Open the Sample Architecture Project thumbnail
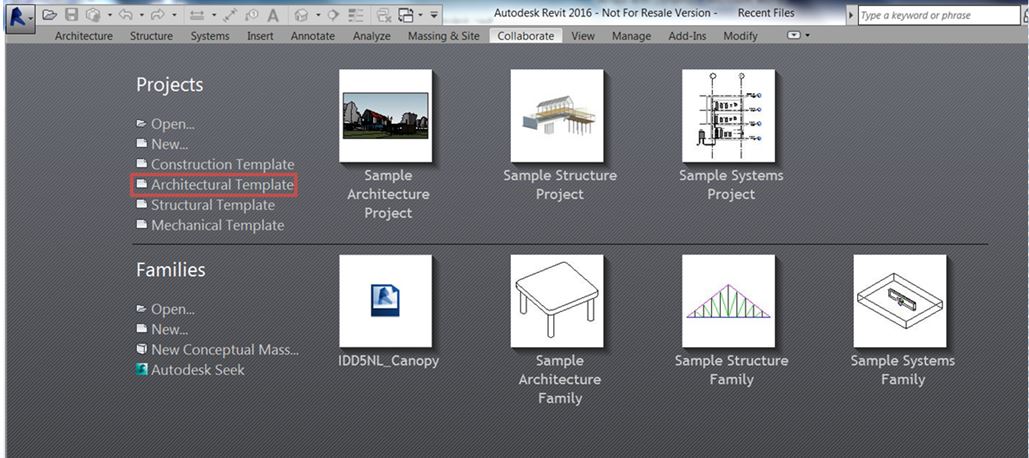1029x458 pixels. pyautogui.click(x=386, y=115)
